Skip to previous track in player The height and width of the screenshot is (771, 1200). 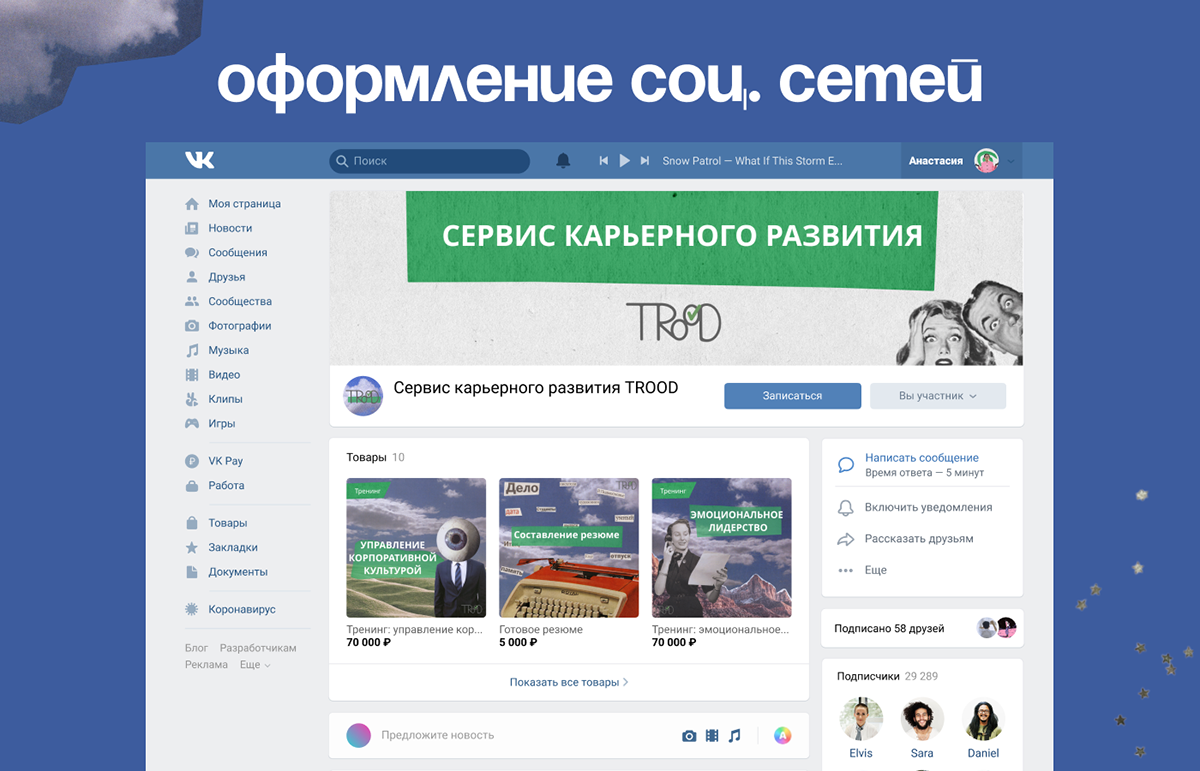point(603,160)
